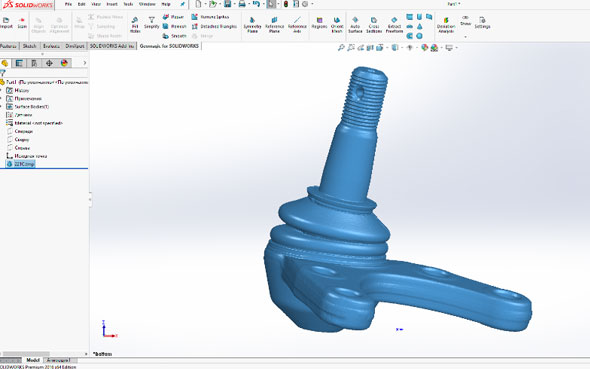Viewport: 590px width, 369px height.
Task: Open the Insert menu
Action: pos(112,4)
